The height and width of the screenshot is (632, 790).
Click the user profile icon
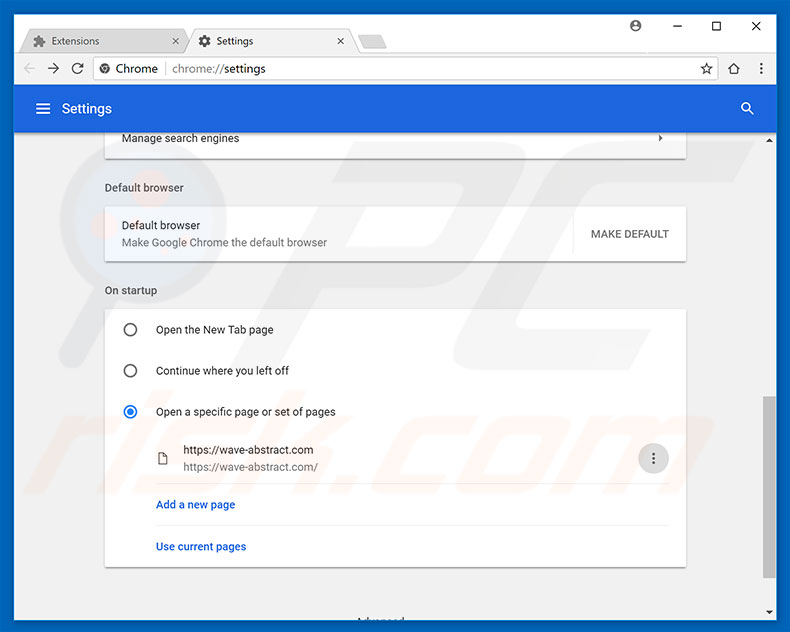coord(636,26)
